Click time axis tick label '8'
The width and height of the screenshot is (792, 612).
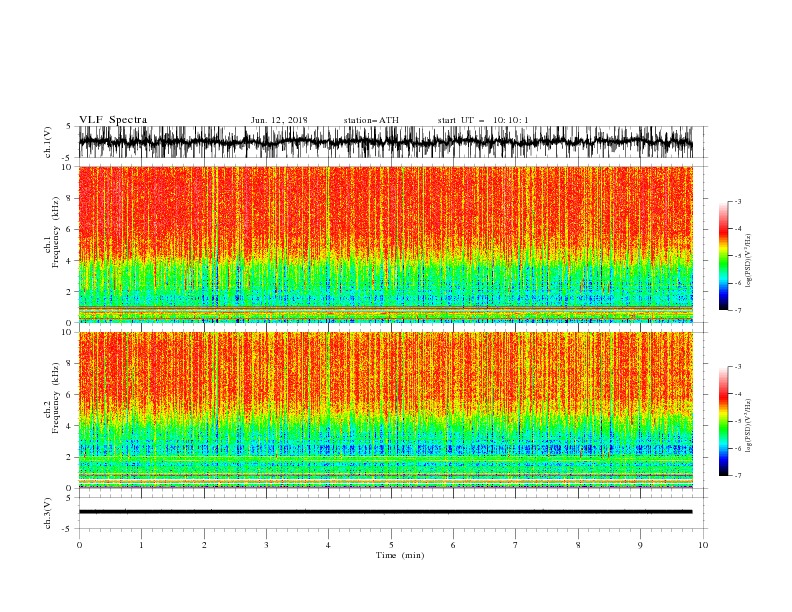point(578,545)
